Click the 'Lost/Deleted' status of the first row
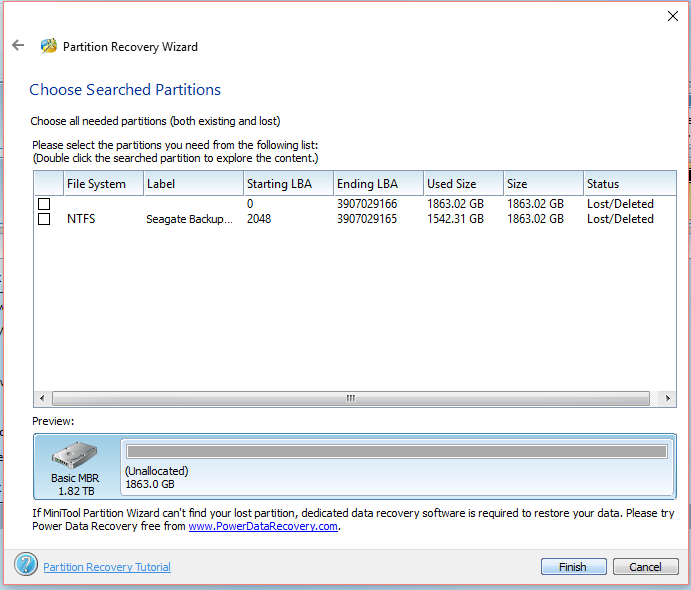The width and height of the screenshot is (691, 590). tap(620, 204)
